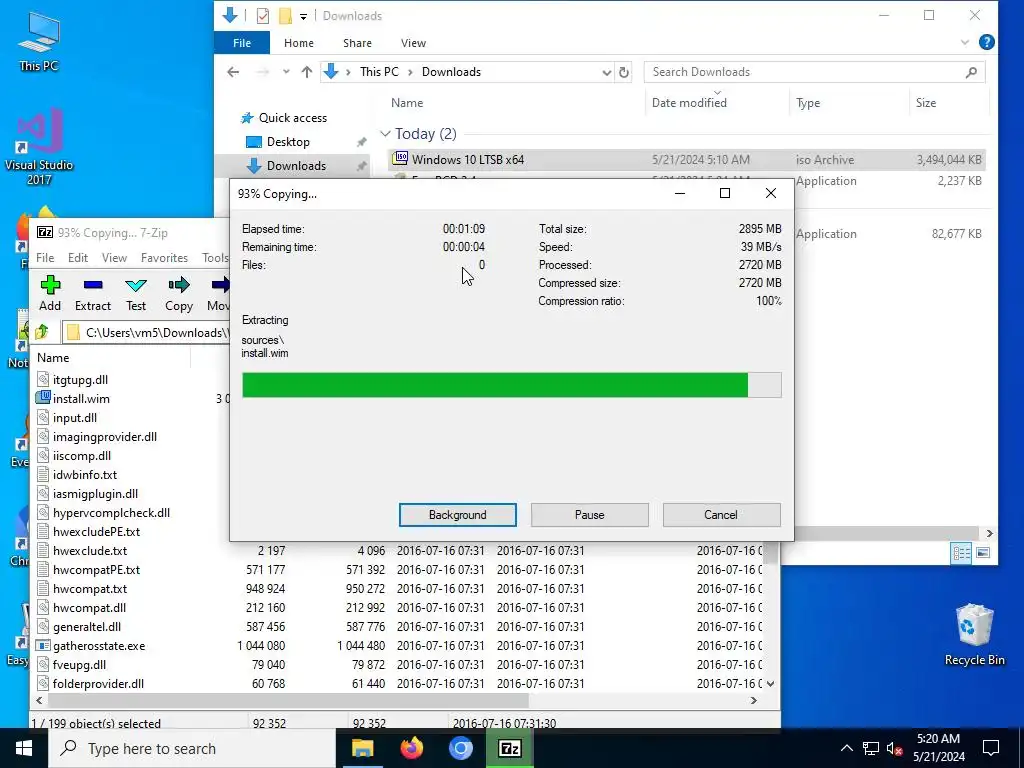Open File Explorer from the taskbar
This screenshot has height=768, width=1024.
tap(362, 748)
